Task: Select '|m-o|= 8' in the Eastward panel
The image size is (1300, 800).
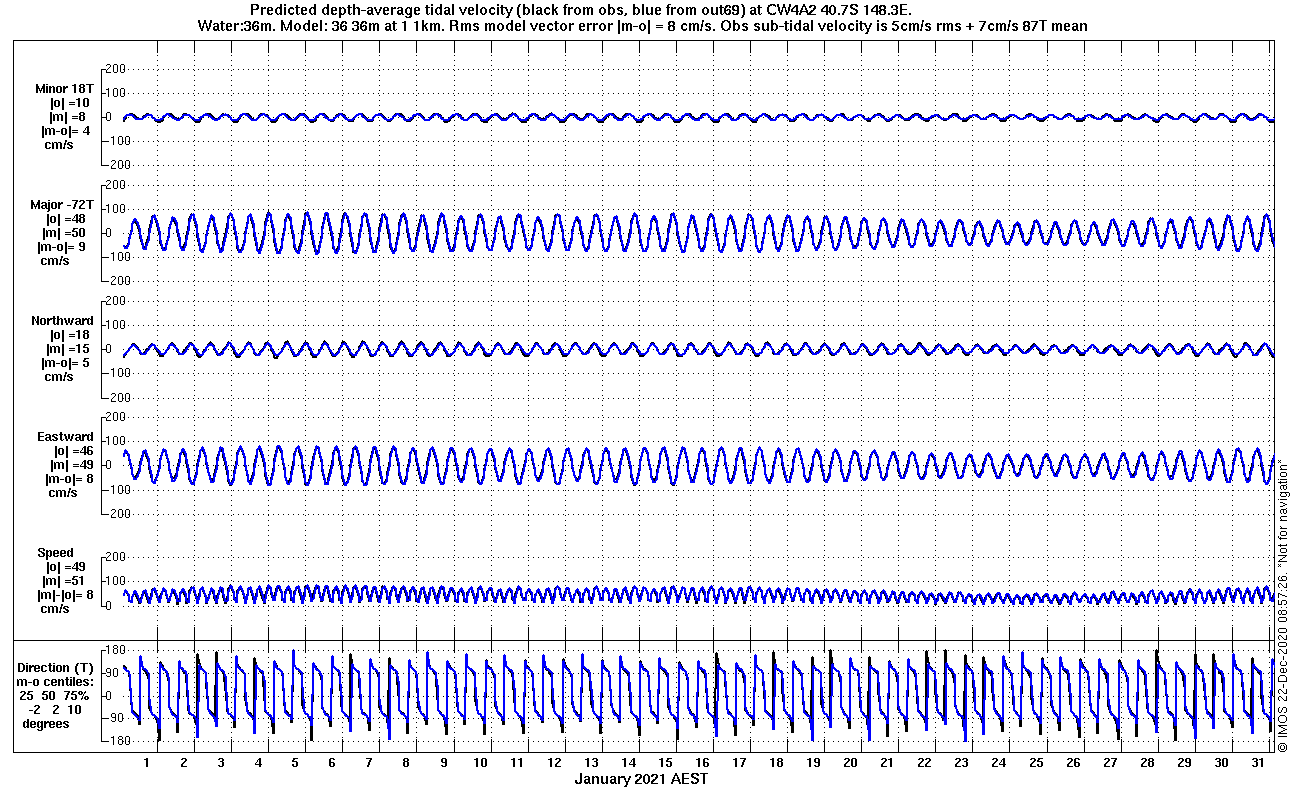Action: pyautogui.click(x=67, y=479)
